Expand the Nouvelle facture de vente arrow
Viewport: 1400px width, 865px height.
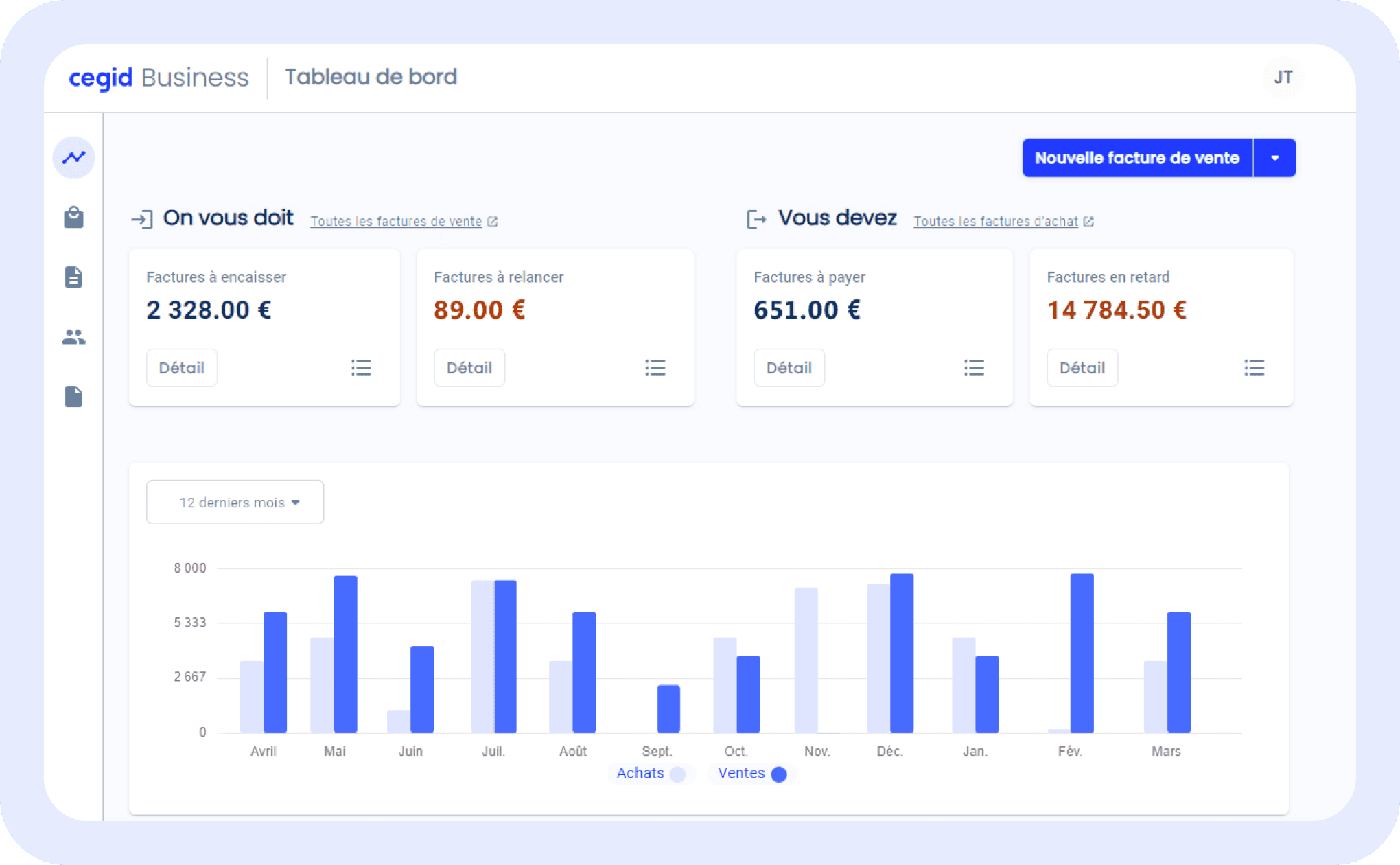1274,158
